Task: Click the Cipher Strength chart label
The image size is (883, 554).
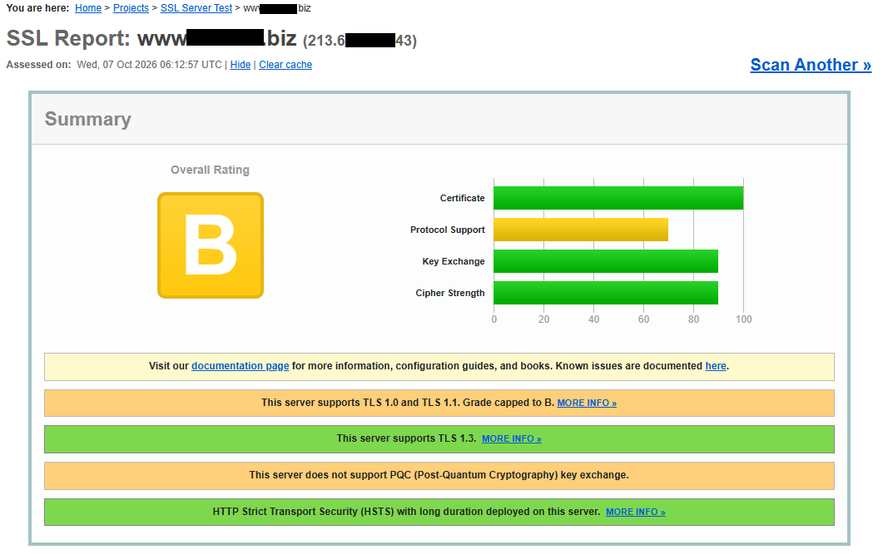Action: point(450,293)
